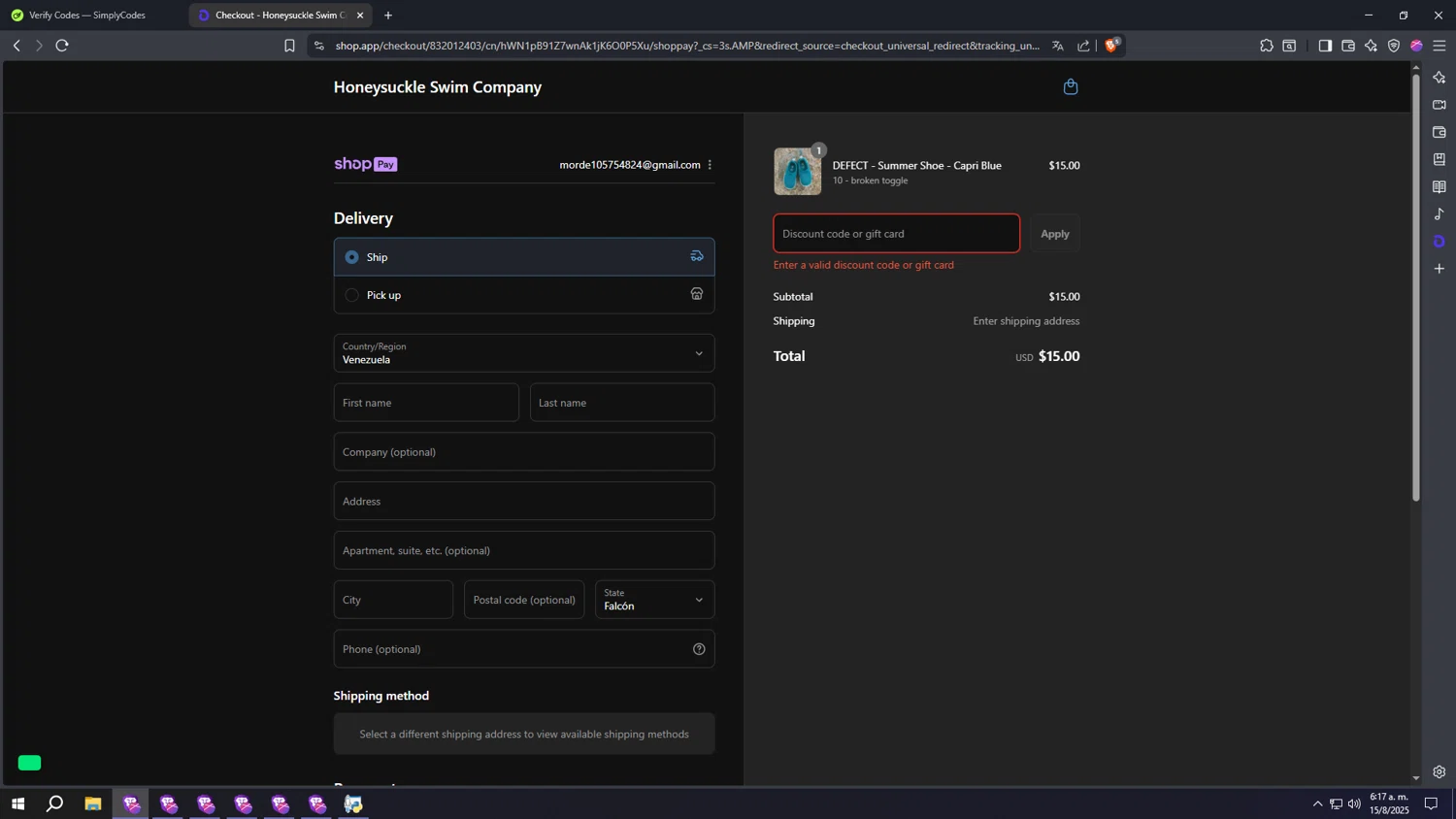Viewport: 1456px width, 819px height.
Task: Show hidden system tray icons
Action: point(1317,803)
